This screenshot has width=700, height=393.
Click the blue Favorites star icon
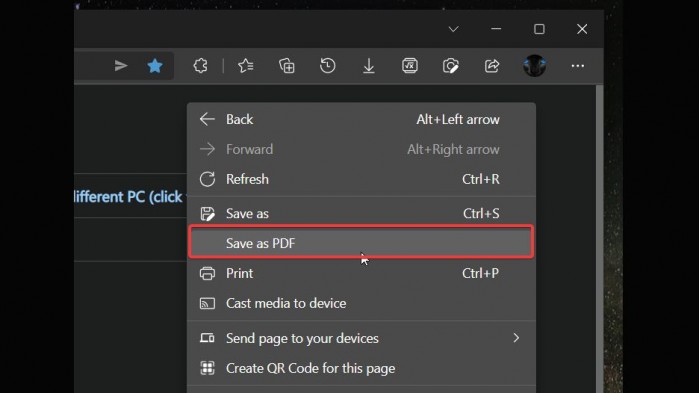coord(155,66)
